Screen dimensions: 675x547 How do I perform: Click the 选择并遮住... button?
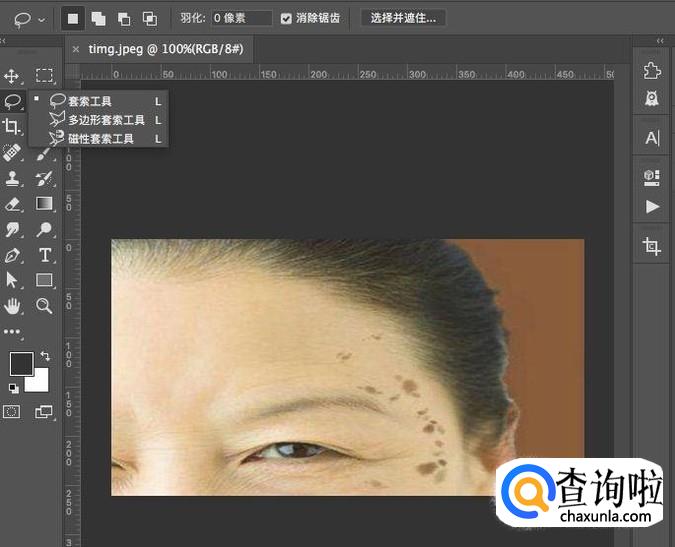coord(402,18)
